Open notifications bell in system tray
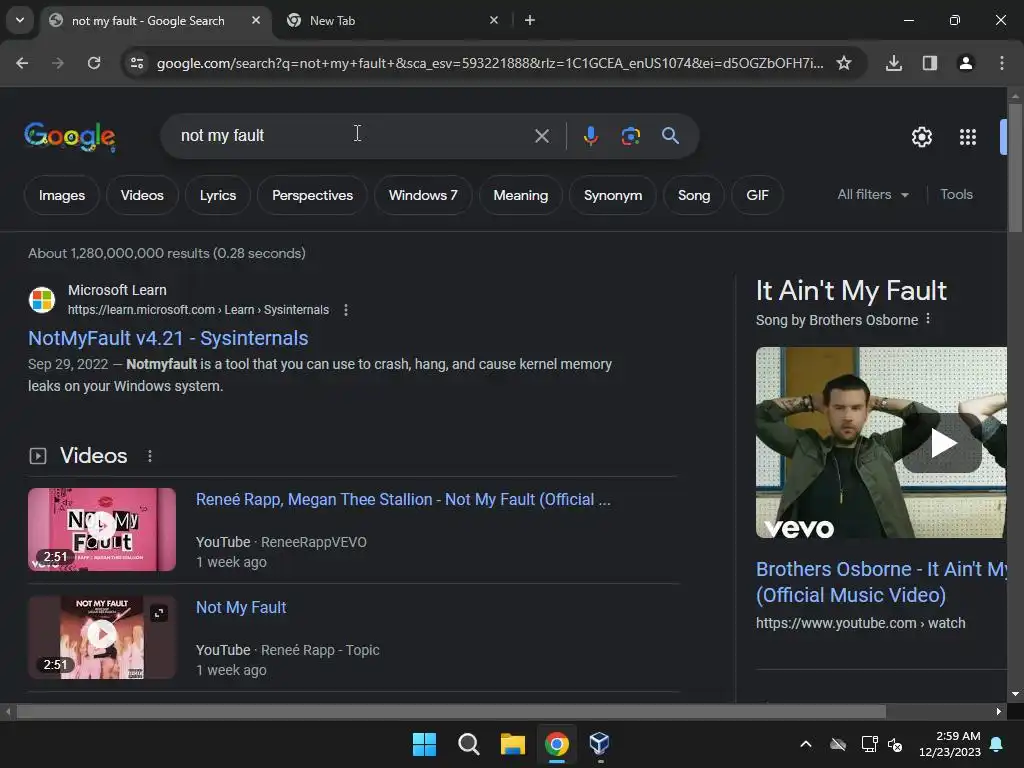The image size is (1024, 768). (x=997, y=744)
